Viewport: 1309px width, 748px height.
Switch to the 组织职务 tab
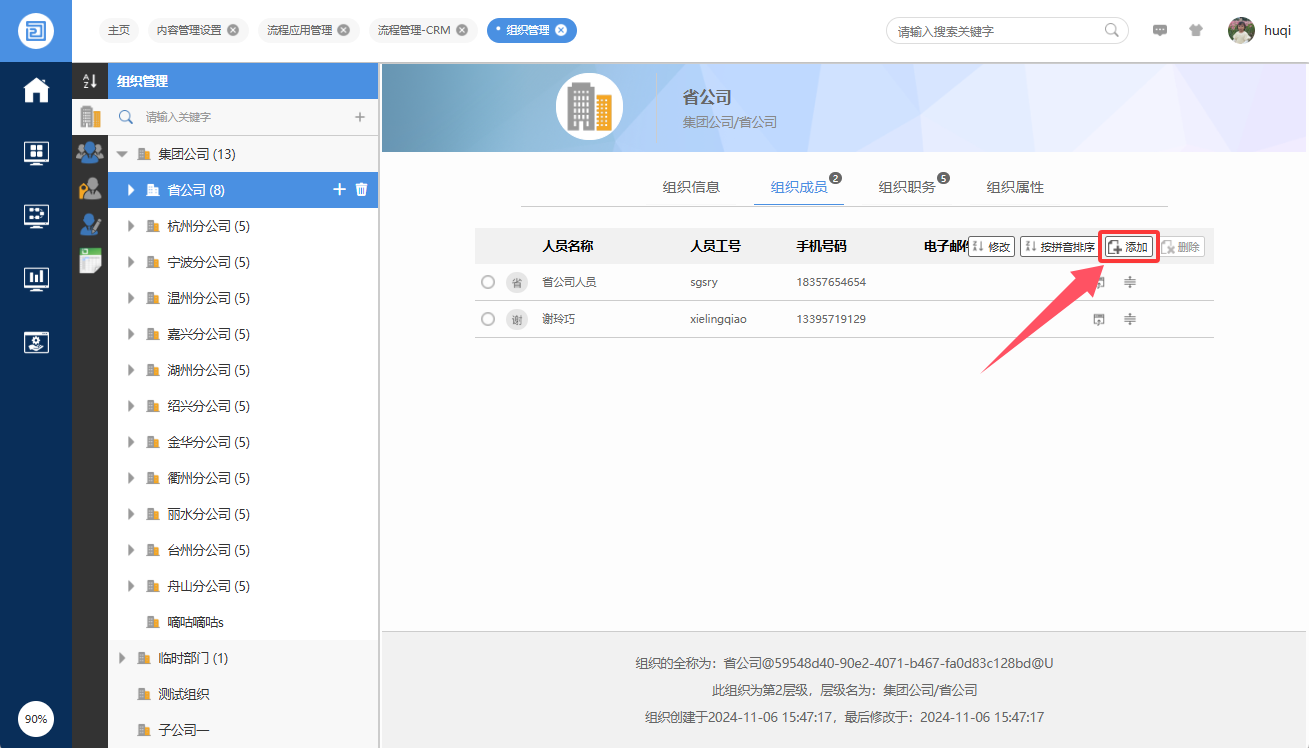[x=907, y=187]
